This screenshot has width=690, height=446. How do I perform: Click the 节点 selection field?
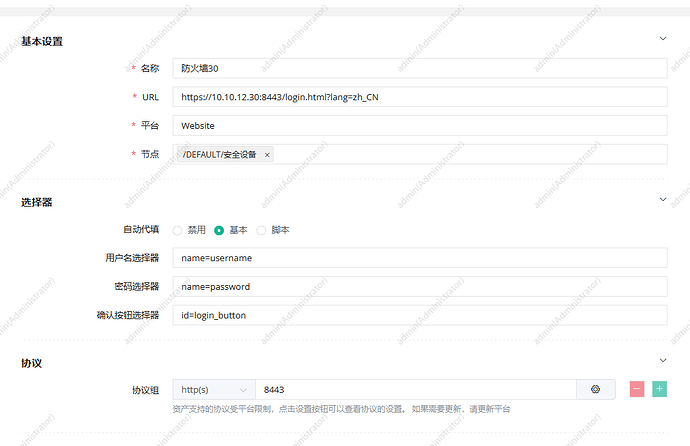tap(420, 154)
